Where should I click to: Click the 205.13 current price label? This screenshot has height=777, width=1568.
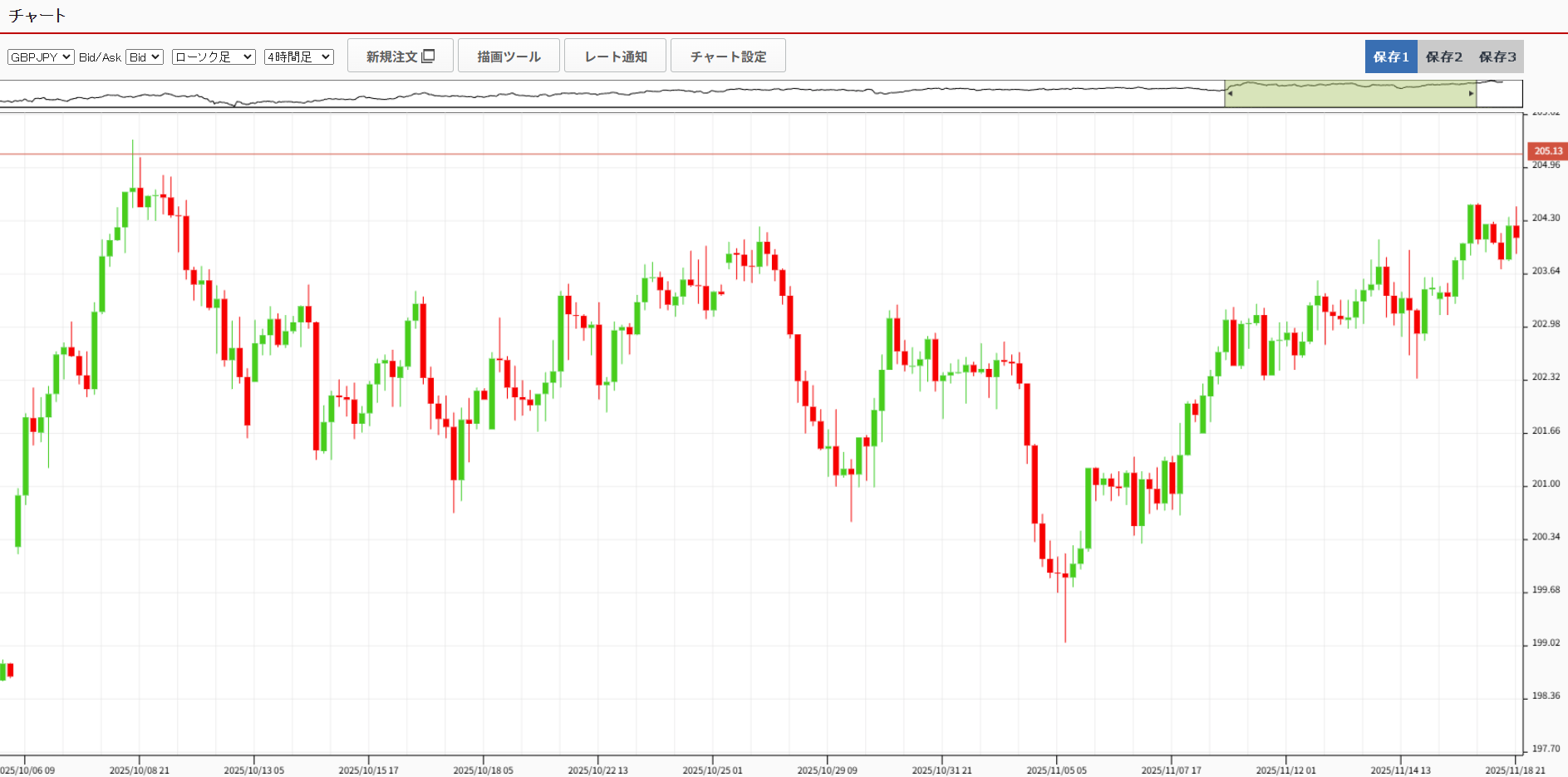click(x=1547, y=151)
